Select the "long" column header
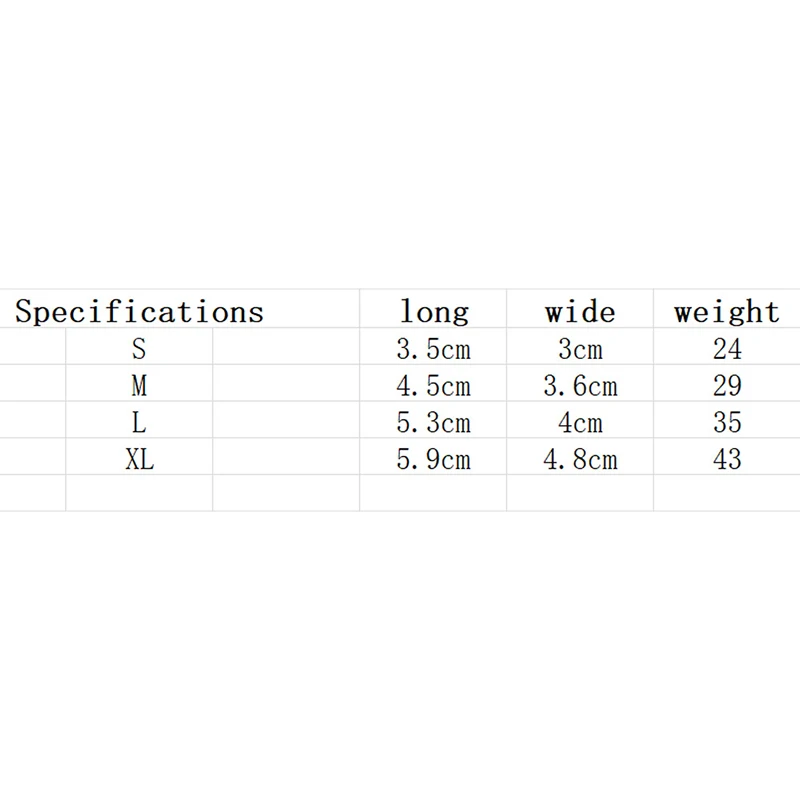Screen dimensions: 800x800 (434, 311)
